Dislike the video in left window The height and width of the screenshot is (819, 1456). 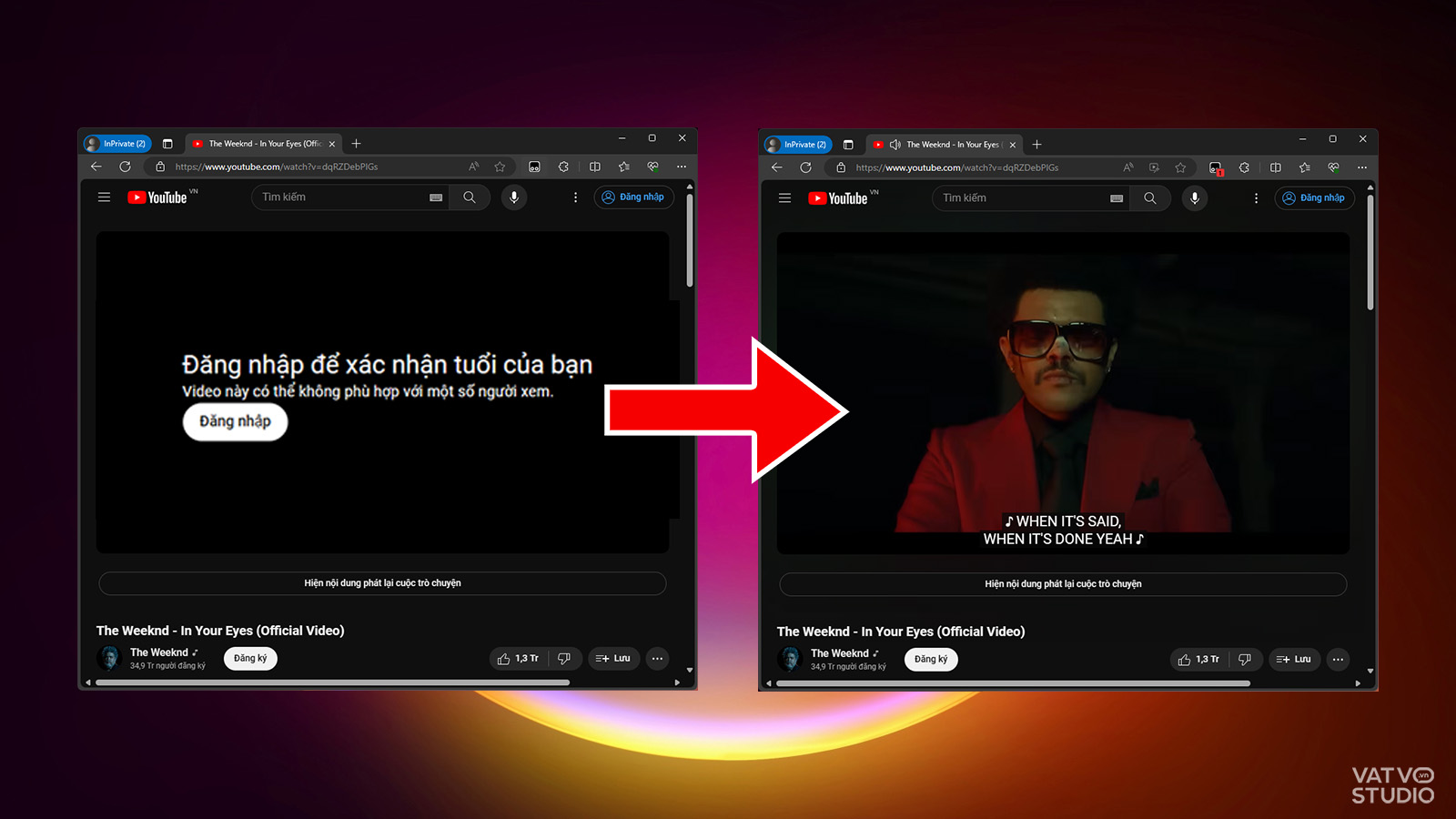564,658
